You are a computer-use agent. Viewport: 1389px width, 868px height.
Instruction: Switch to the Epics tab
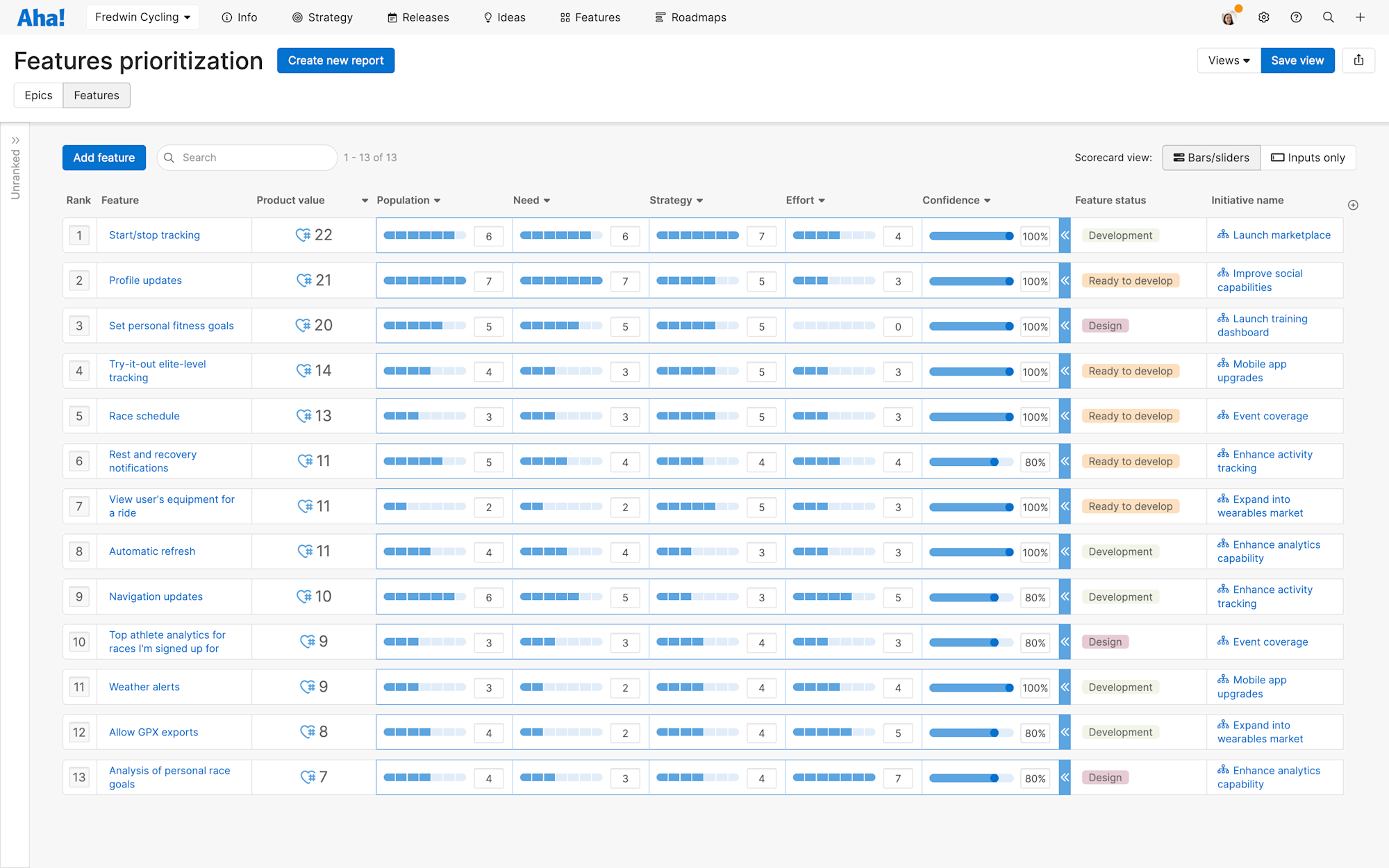[38, 95]
